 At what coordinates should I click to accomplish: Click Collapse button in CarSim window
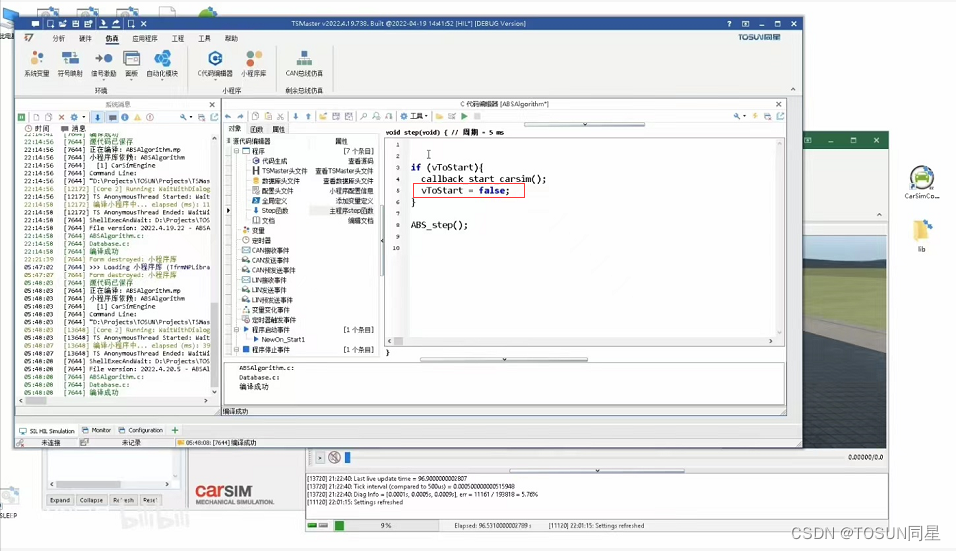tap(91, 500)
